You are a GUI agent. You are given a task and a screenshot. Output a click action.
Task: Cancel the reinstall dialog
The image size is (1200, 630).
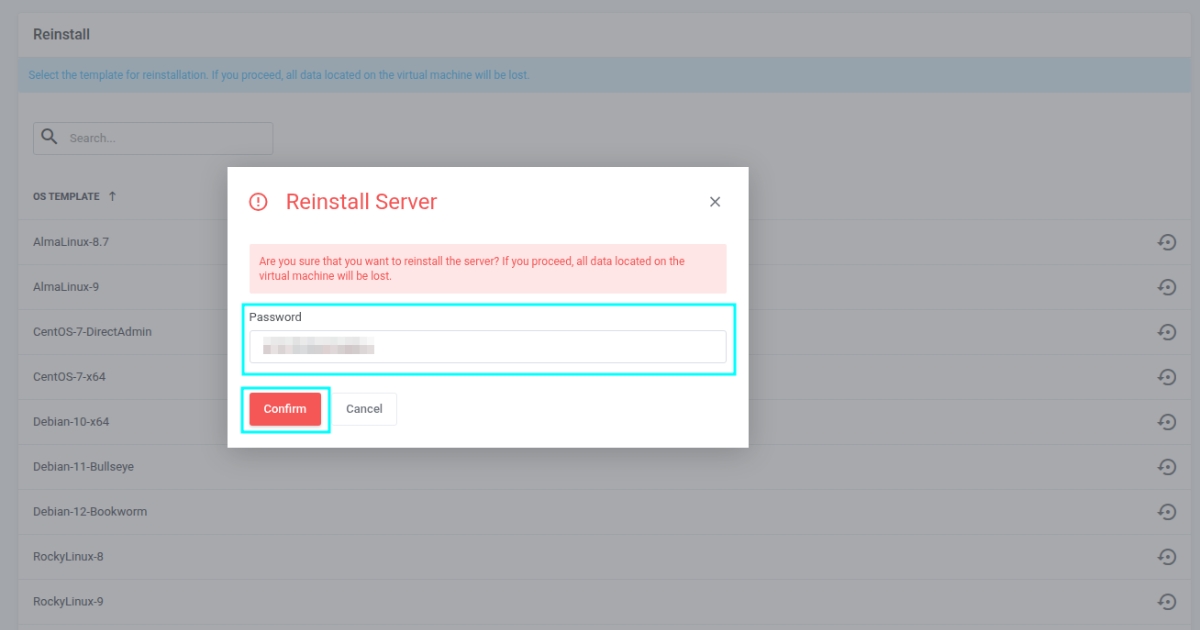364,409
